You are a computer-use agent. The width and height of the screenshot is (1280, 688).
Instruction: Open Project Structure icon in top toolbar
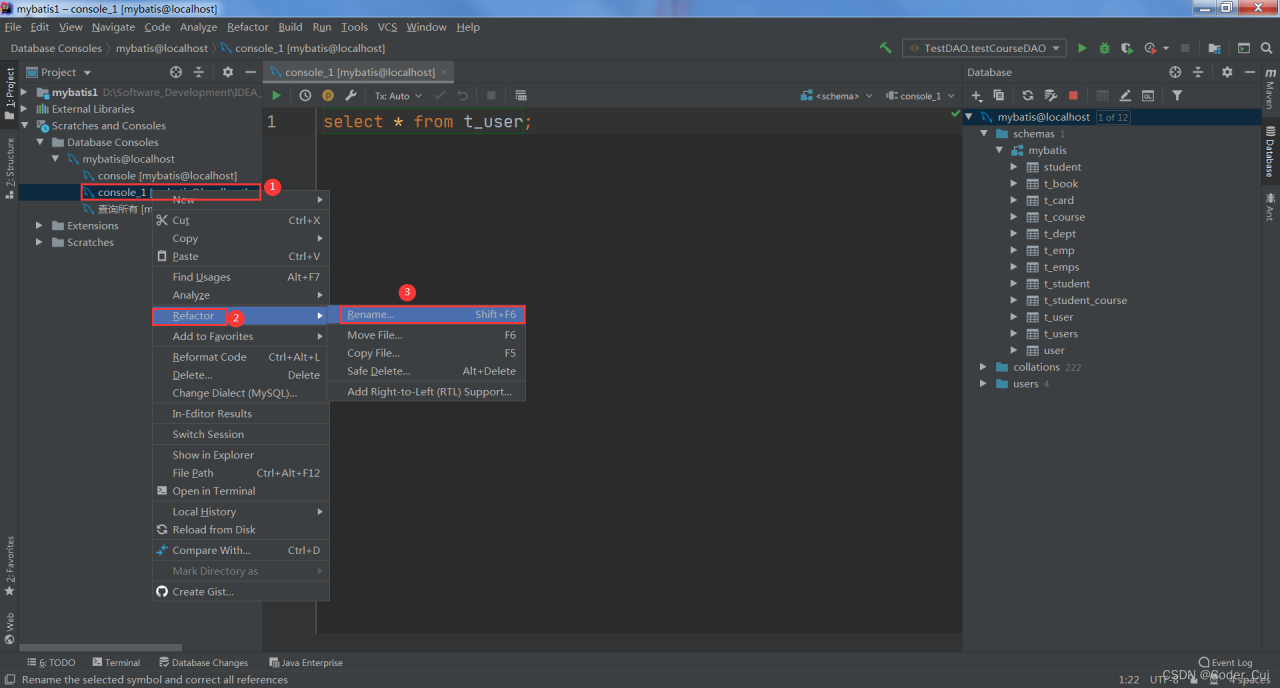point(1214,48)
